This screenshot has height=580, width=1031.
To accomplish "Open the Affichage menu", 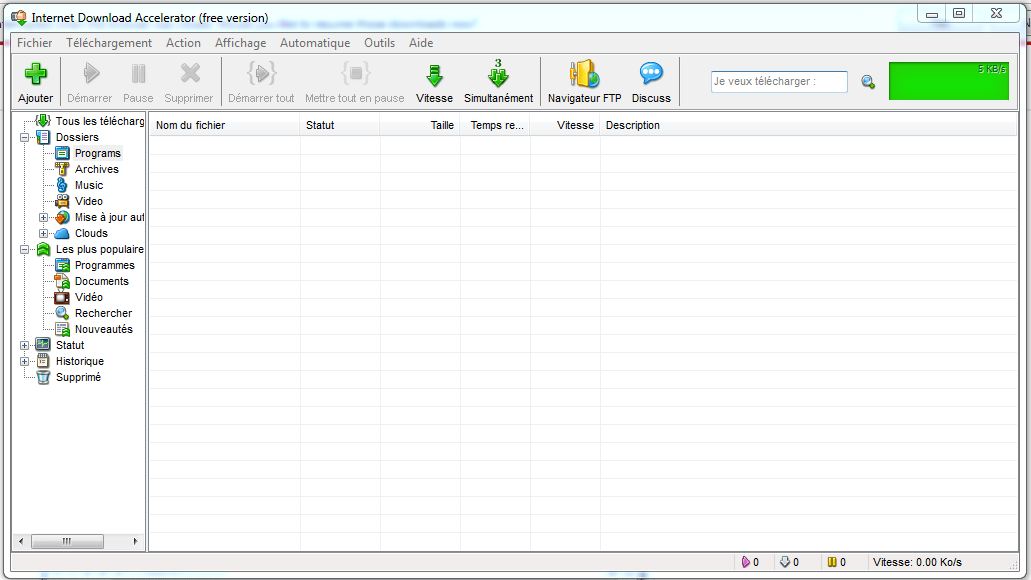I will [241, 43].
